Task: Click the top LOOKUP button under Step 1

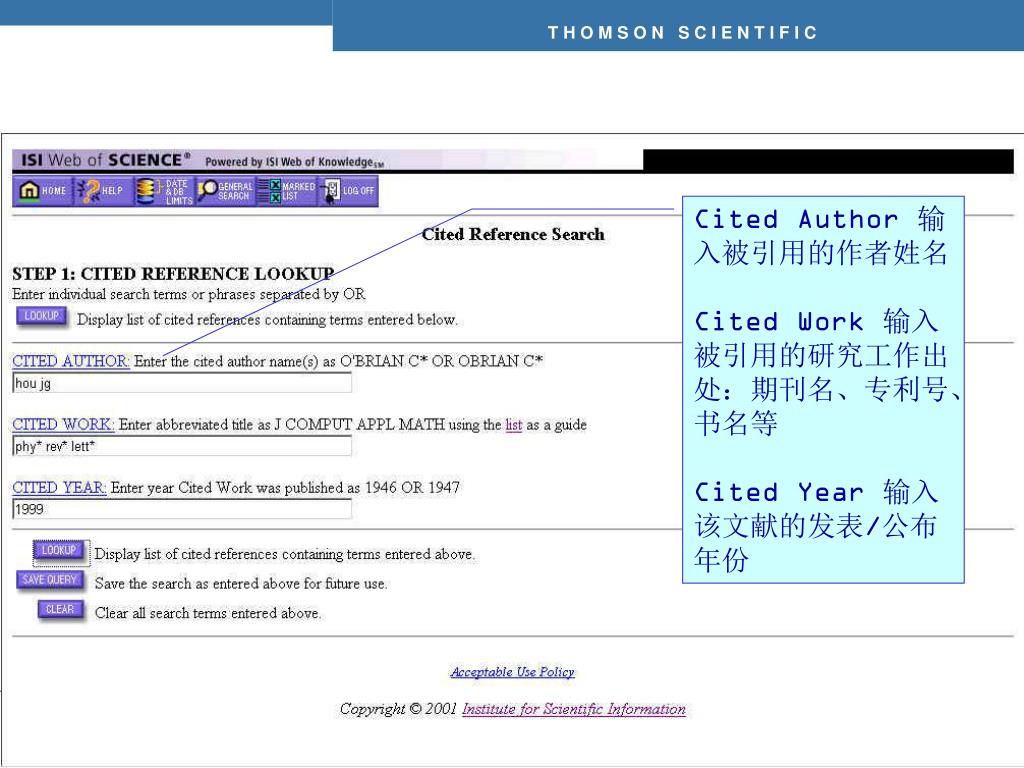Action: coord(41,316)
